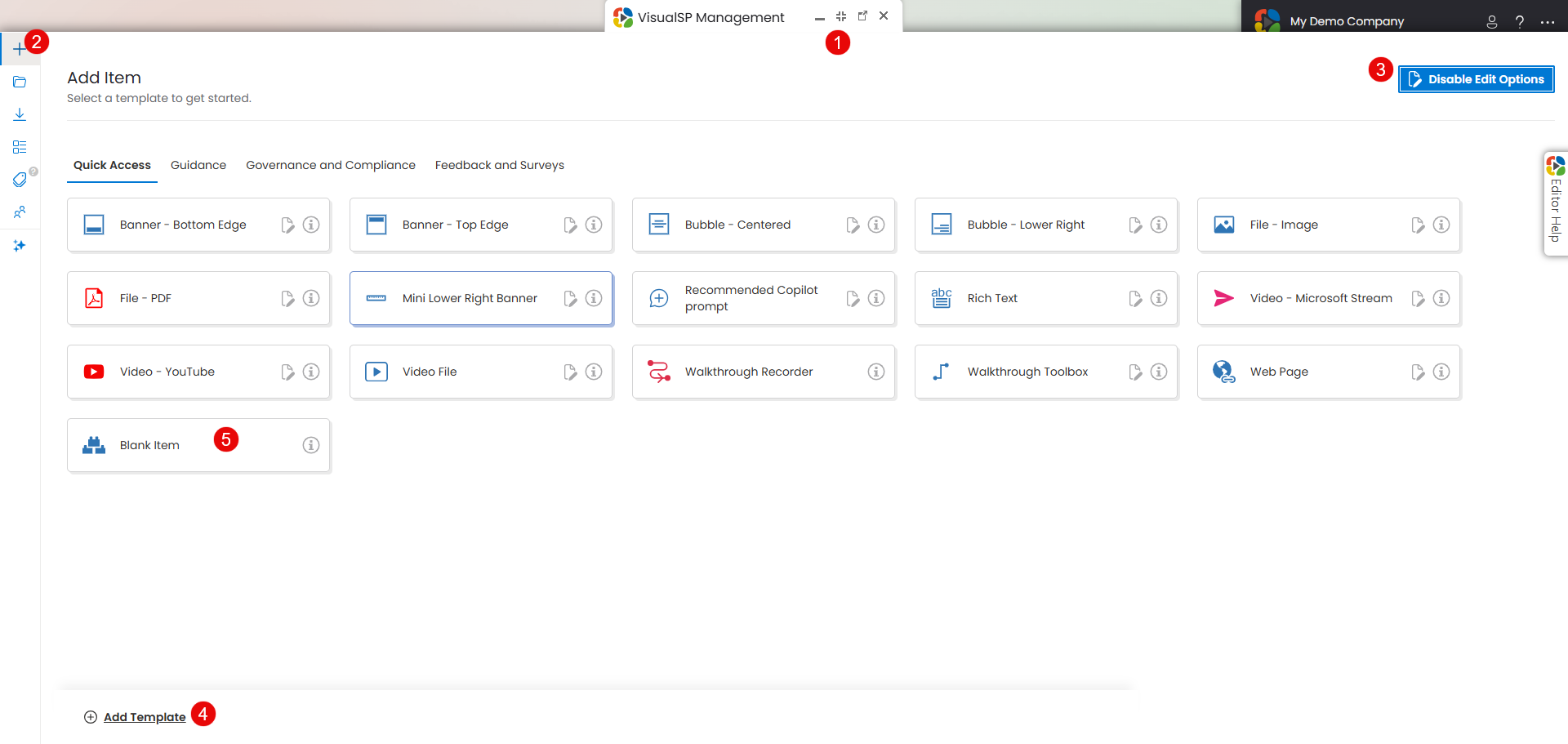Open the tags icon in sidebar
Image resolution: width=1568 pixels, height=744 pixels.
(x=20, y=180)
